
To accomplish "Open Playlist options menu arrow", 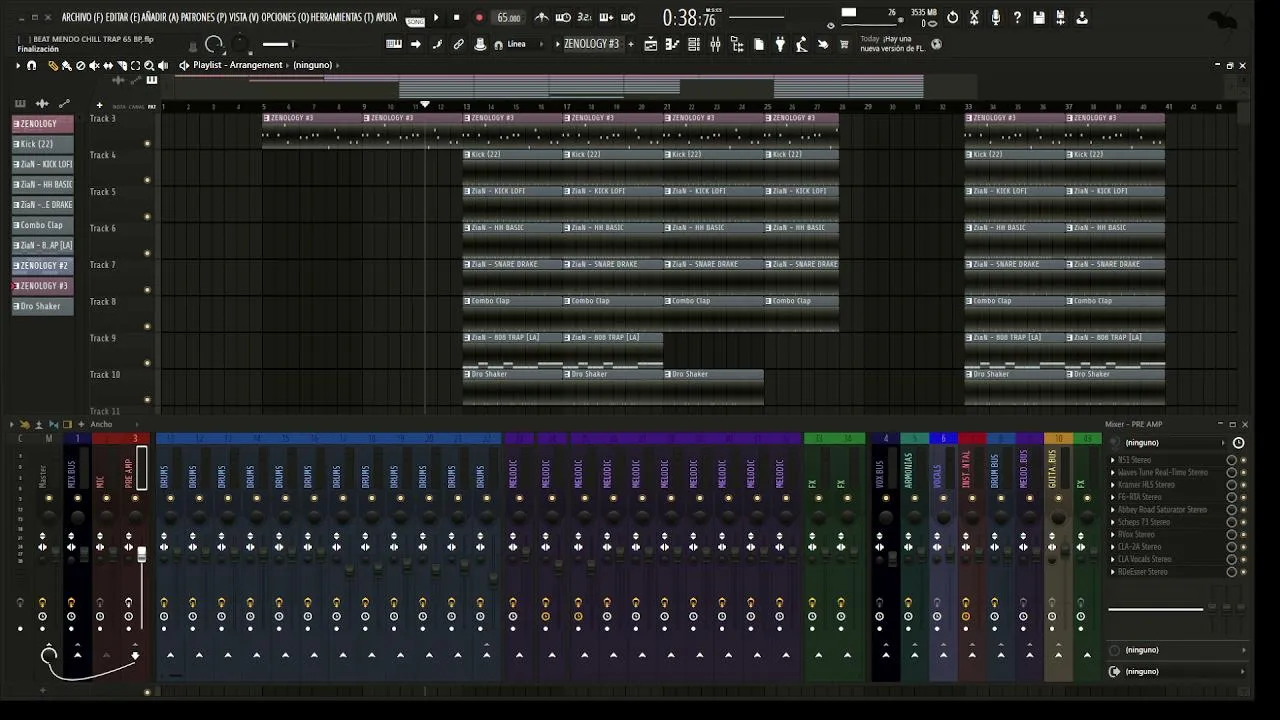I will tap(17, 65).
